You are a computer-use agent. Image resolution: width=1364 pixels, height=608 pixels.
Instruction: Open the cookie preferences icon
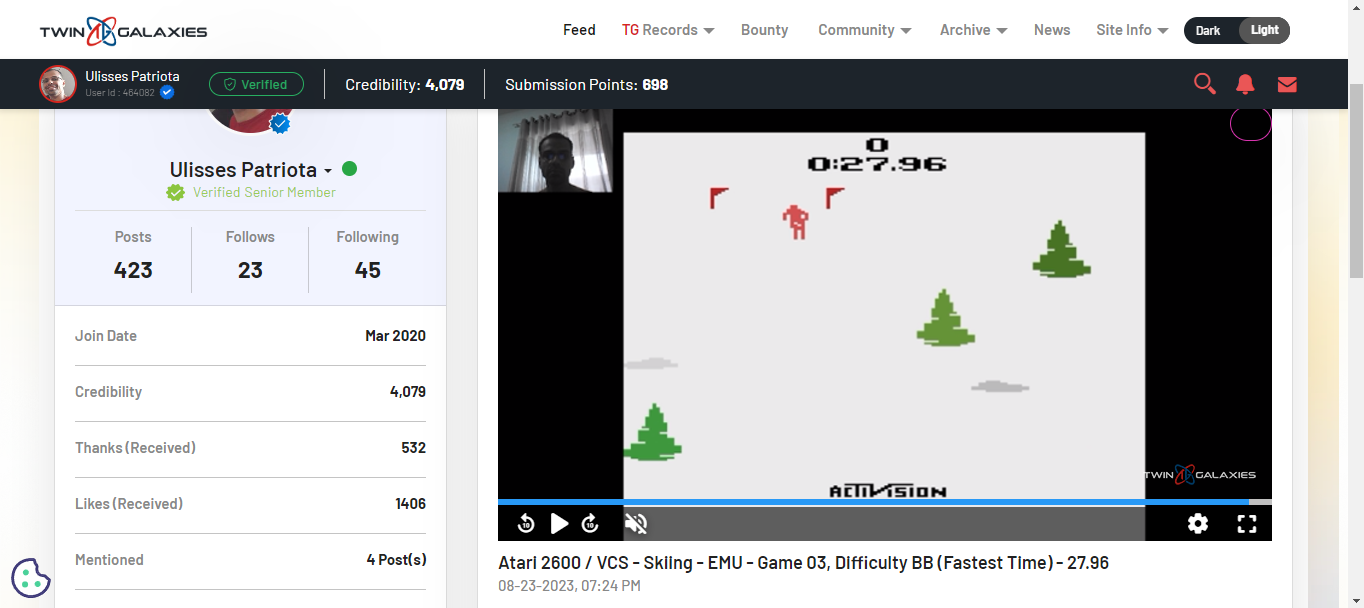(x=31, y=577)
